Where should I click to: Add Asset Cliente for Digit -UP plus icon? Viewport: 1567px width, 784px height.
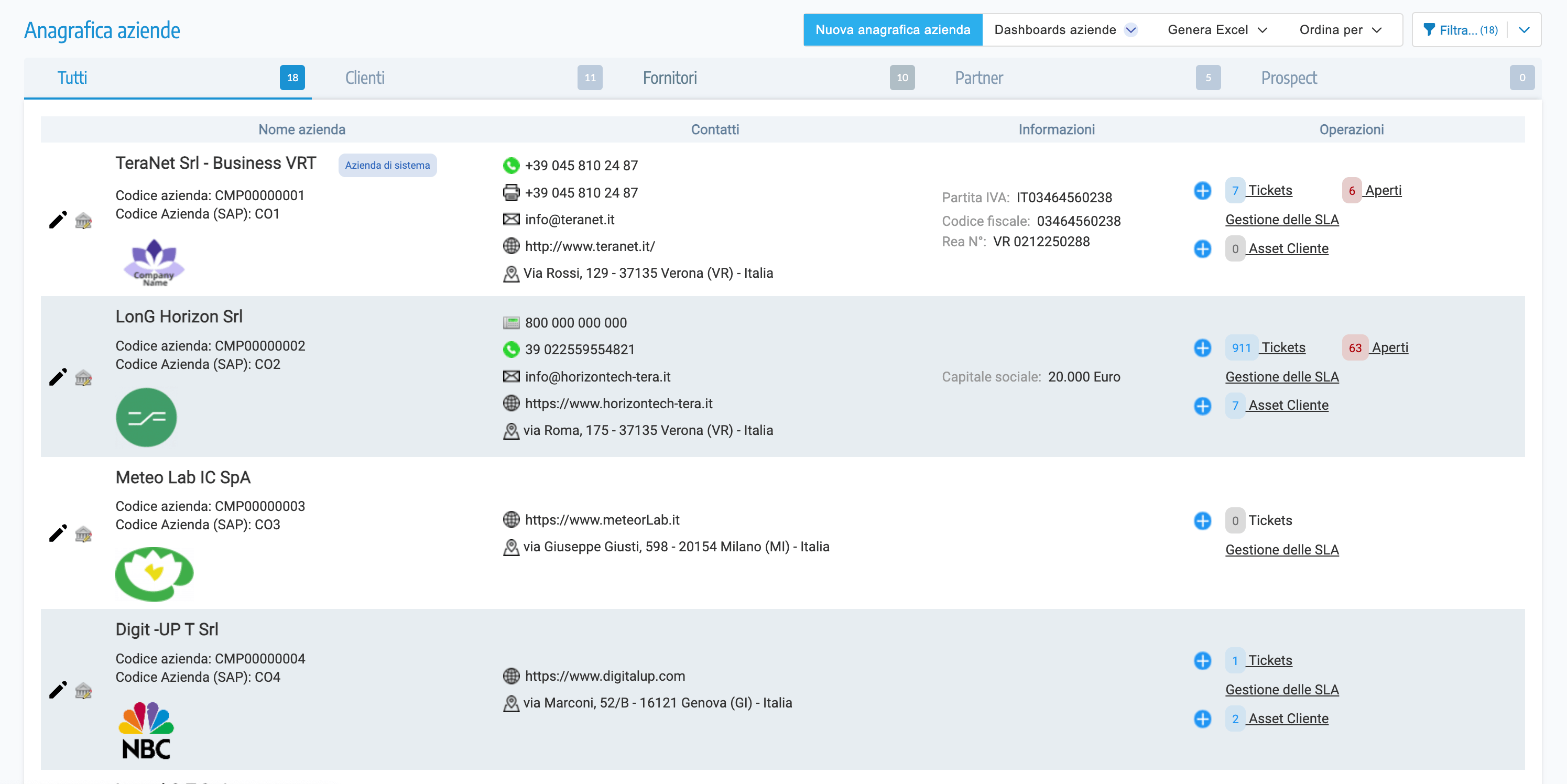point(1202,719)
